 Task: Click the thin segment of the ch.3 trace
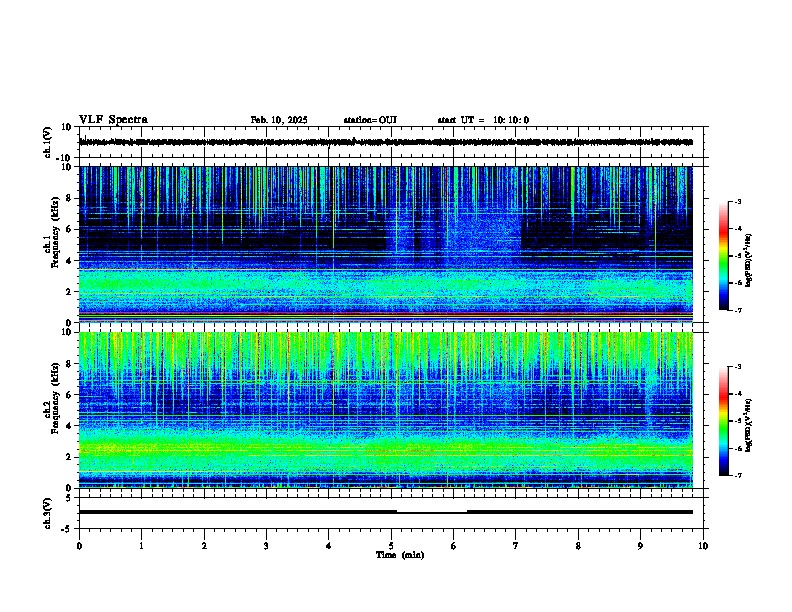tap(432, 513)
